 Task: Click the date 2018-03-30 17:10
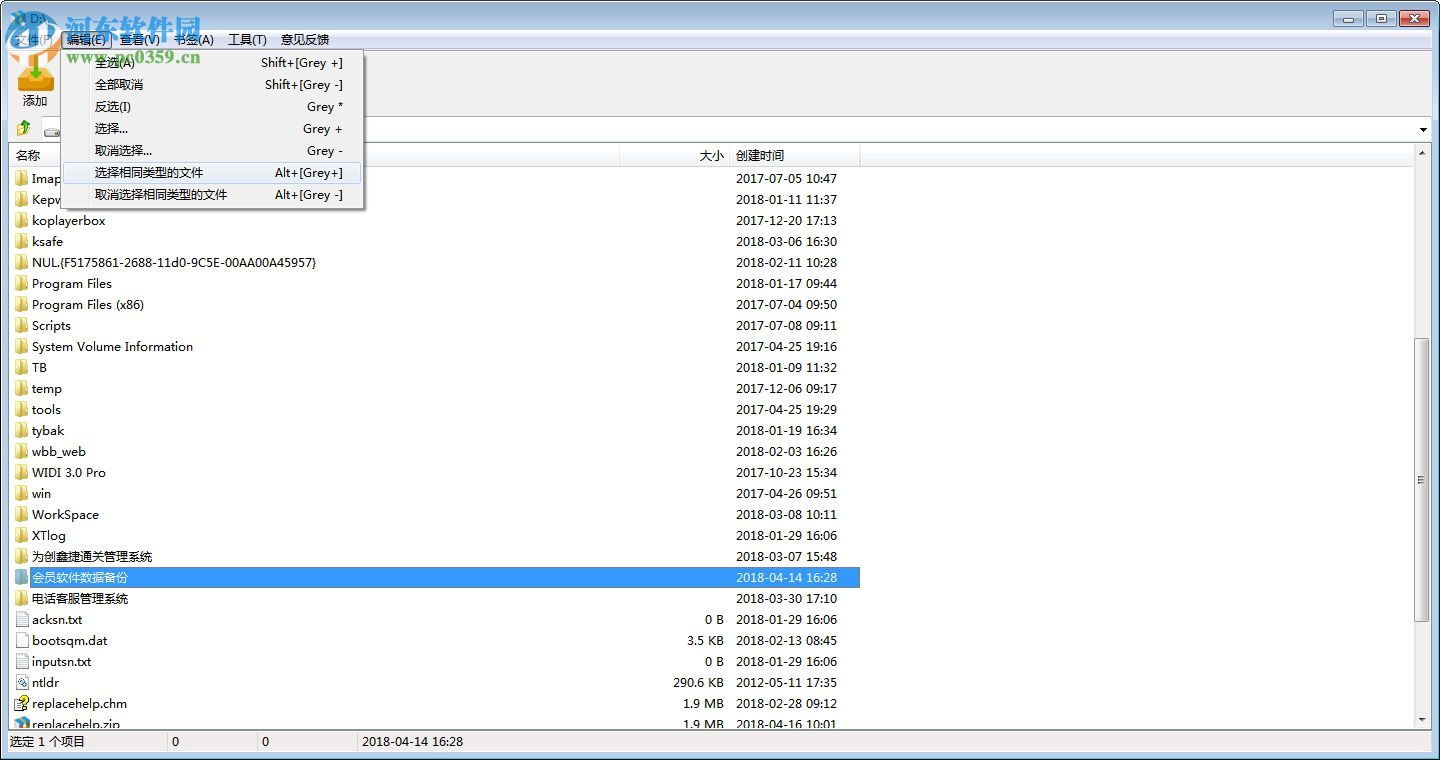(786, 598)
